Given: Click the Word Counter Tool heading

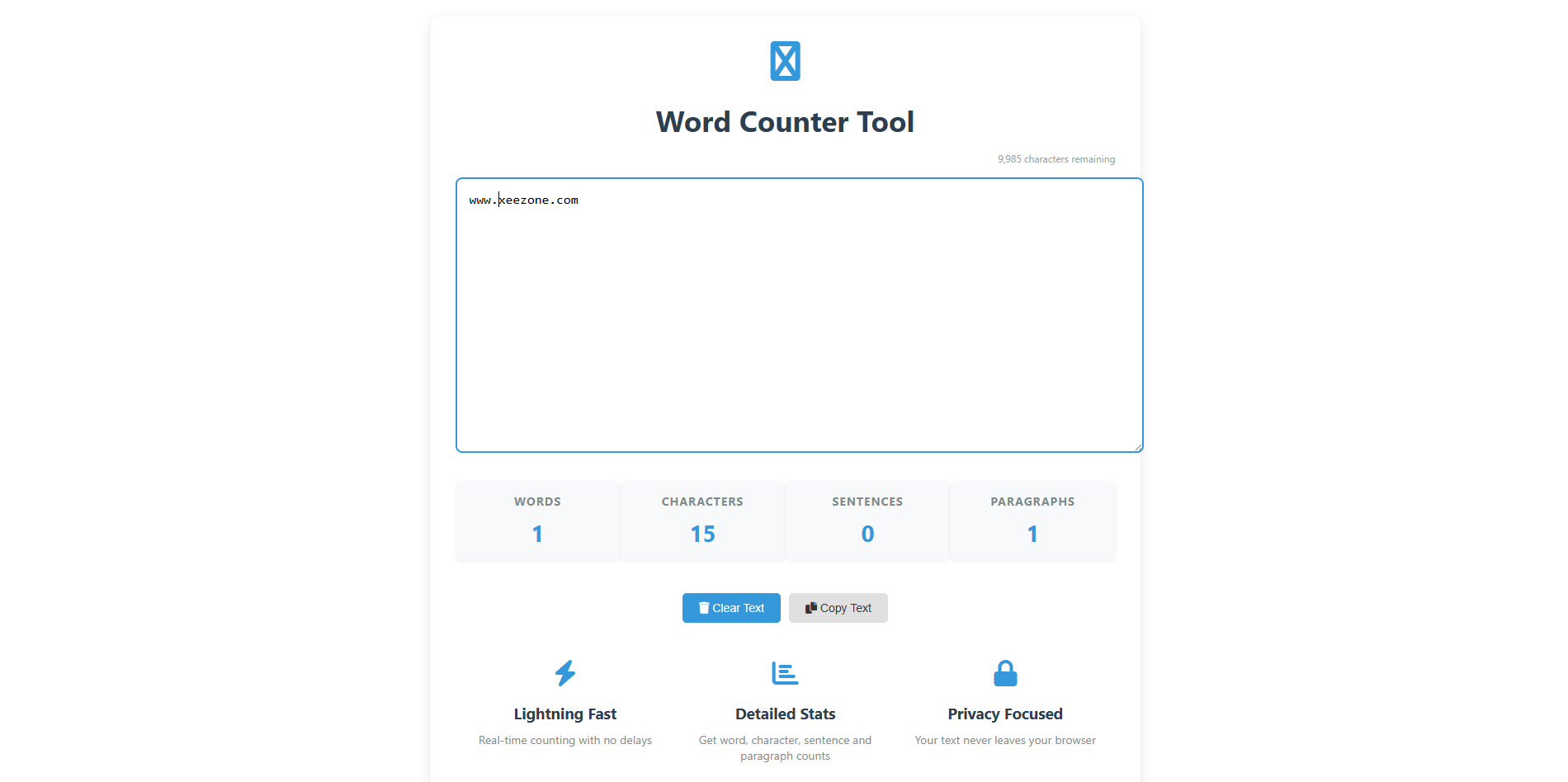Looking at the screenshot, I should [x=785, y=122].
